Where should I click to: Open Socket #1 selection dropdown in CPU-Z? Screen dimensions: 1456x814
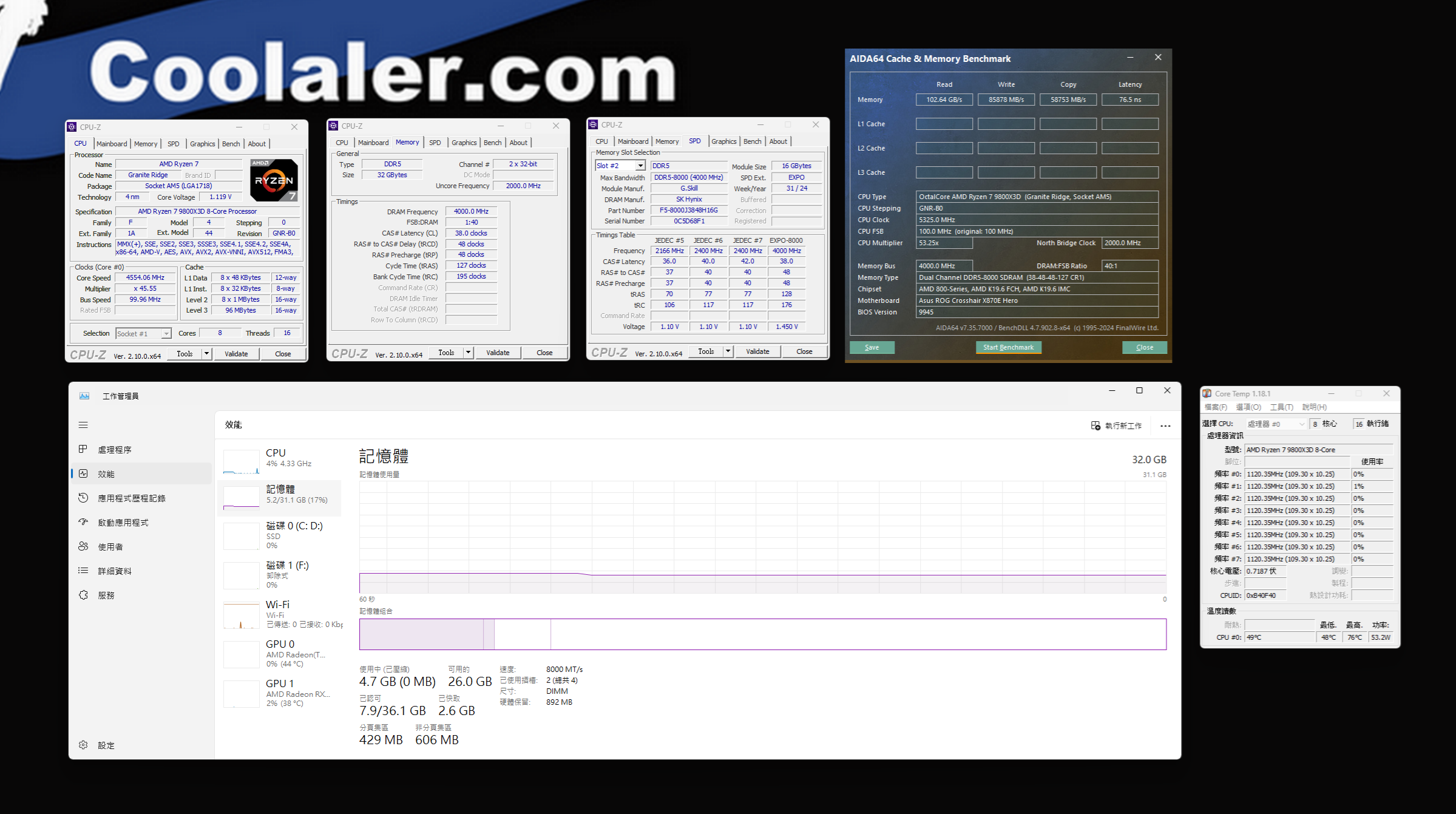pyautogui.click(x=166, y=333)
